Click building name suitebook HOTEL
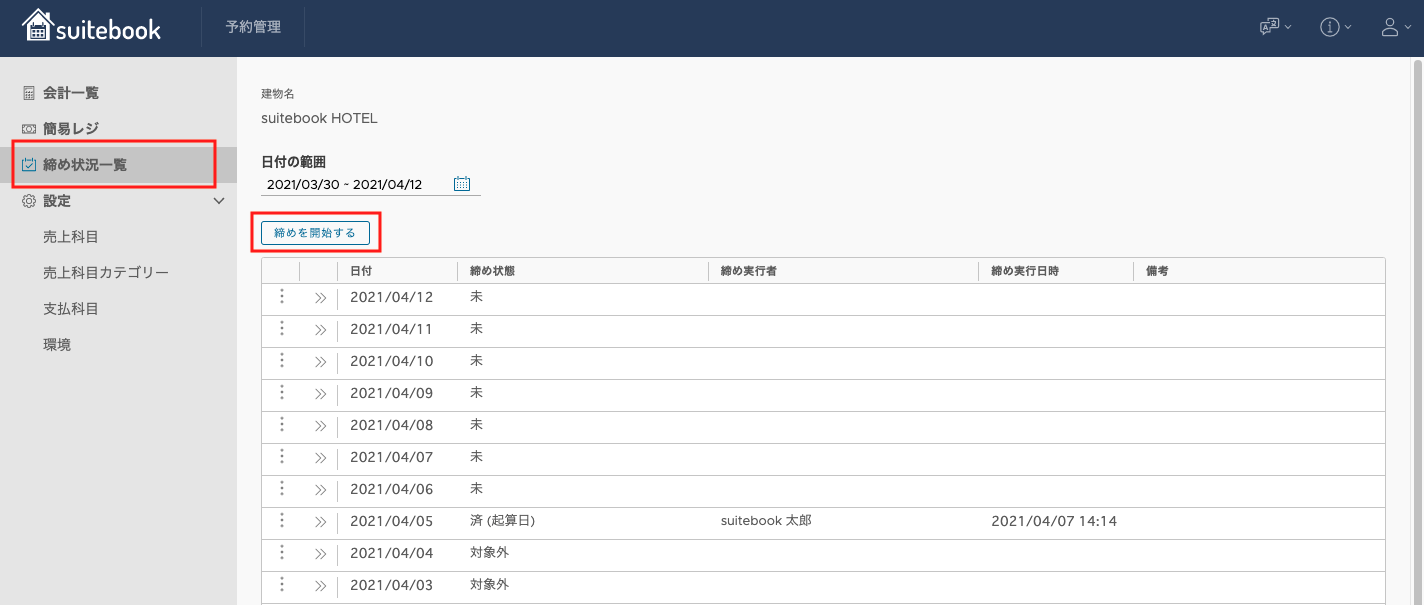 (x=319, y=118)
